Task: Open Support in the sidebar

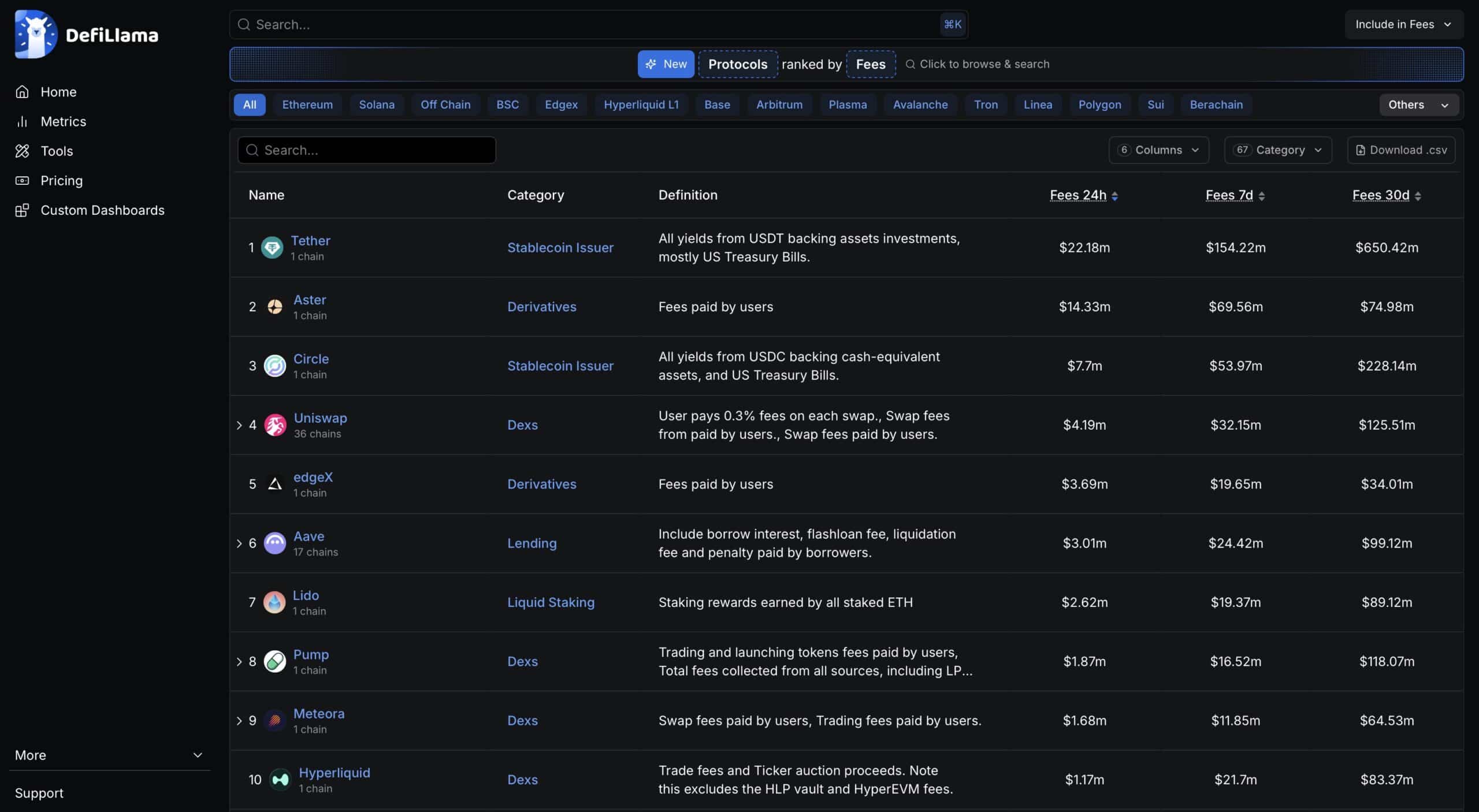Action: [x=39, y=793]
